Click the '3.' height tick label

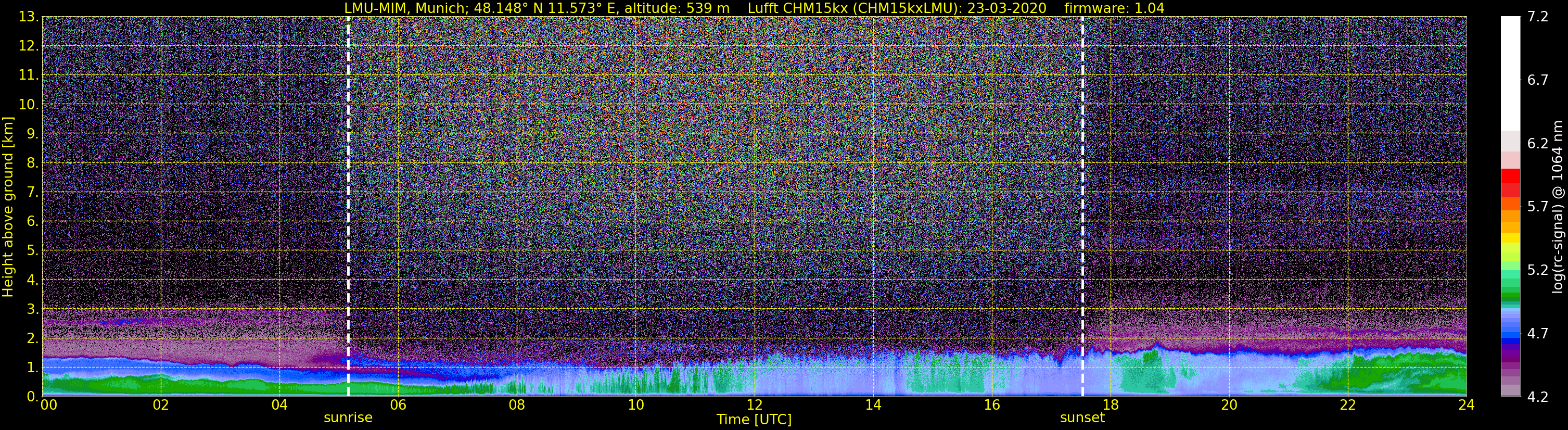point(33,309)
